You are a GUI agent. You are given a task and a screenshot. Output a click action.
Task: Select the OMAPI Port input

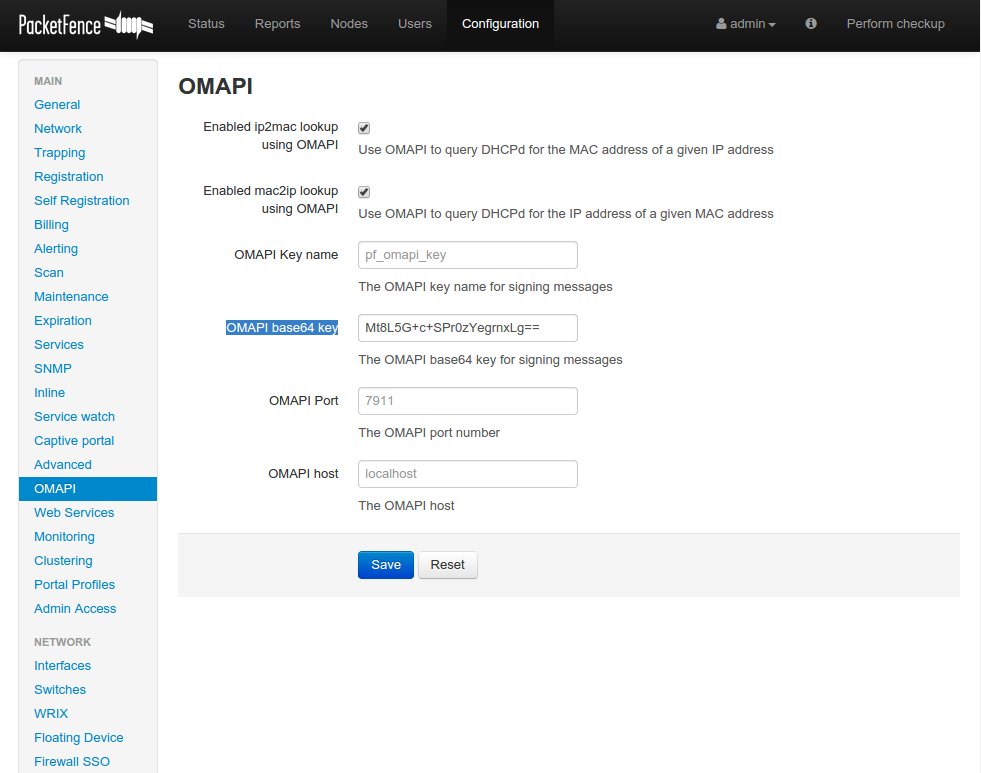coord(467,401)
